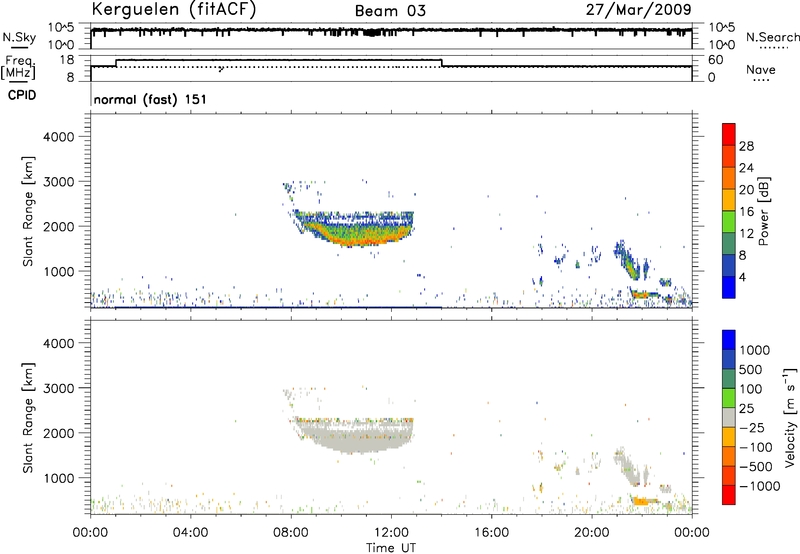This screenshot has height=554, width=800.
Task: Click the "18" frequency axis value
Action: [x=66, y=60]
